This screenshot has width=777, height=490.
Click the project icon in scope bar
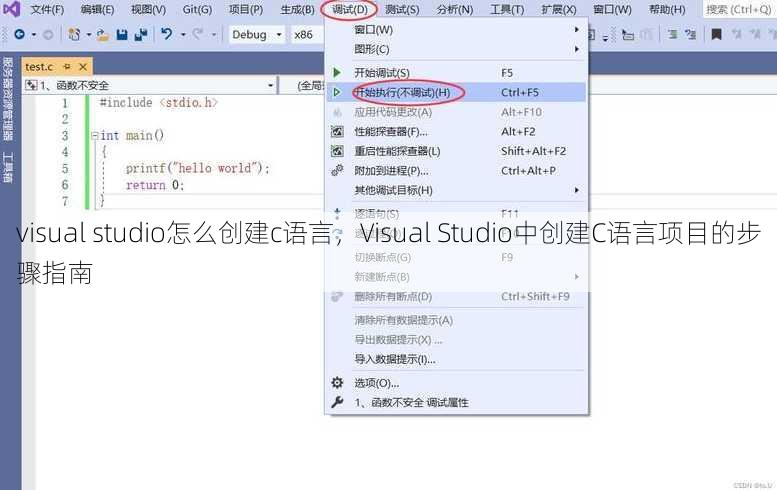click(x=31, y=85)
